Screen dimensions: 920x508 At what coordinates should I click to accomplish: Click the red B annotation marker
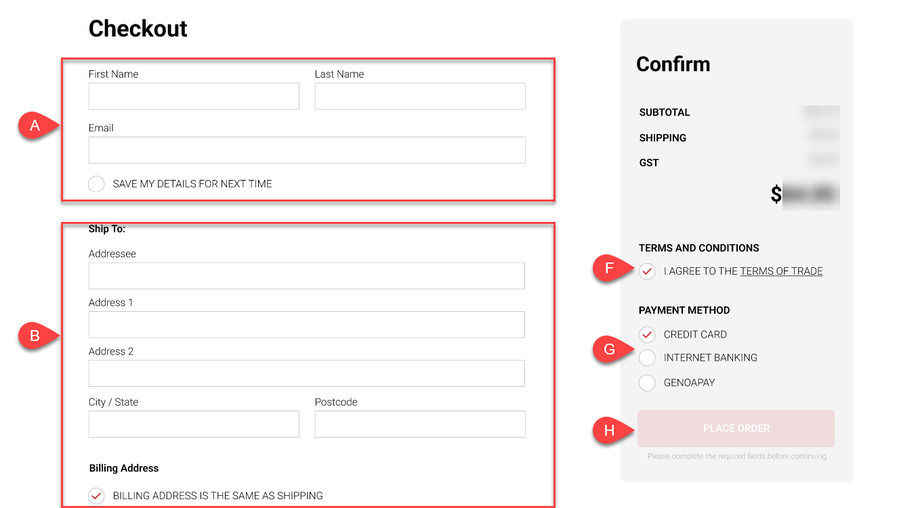click(x=34, y=336)
